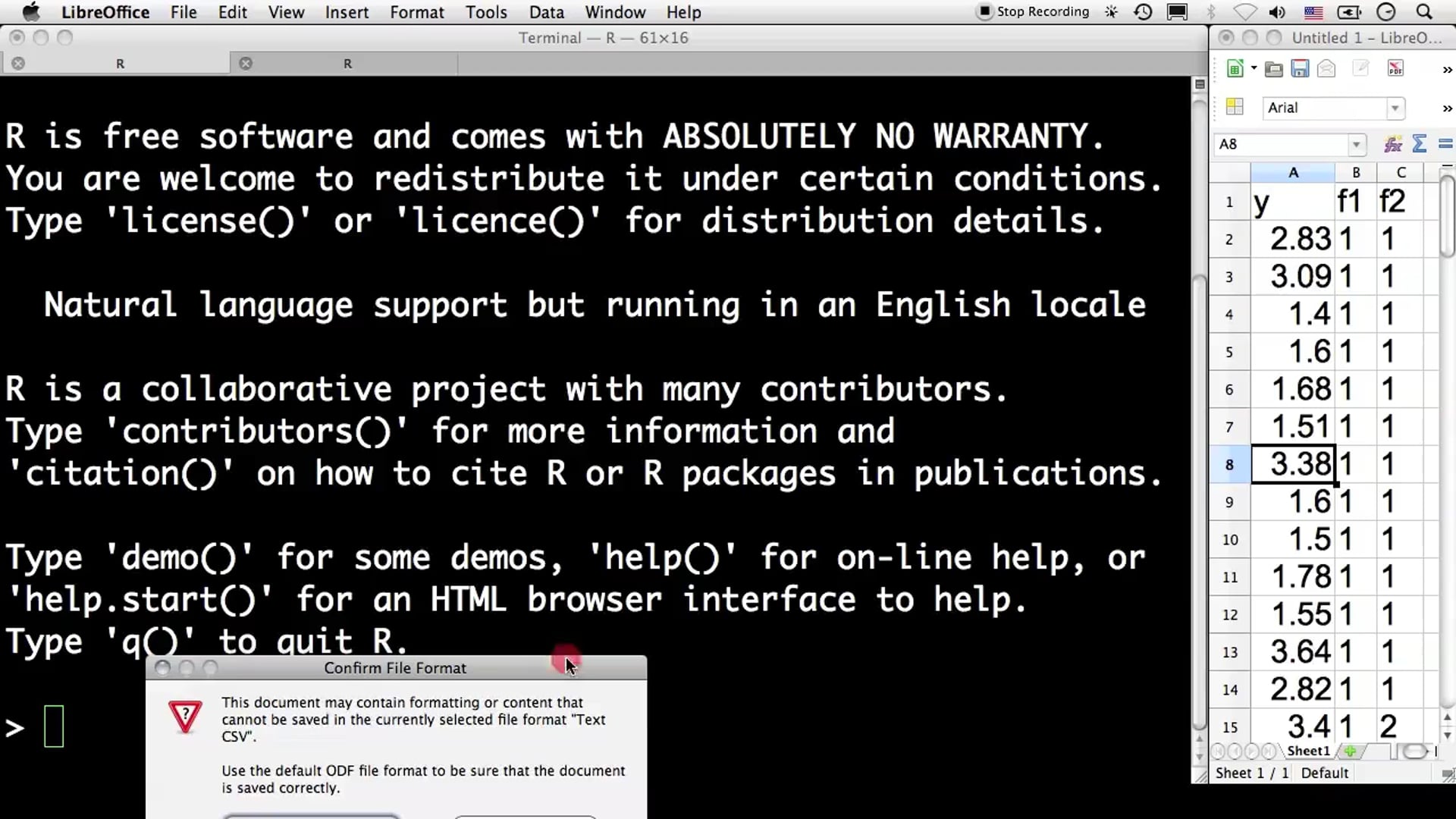Click the Open file folder icon
Screen dimensions: 1456x819
click(x=1274, y=69)
